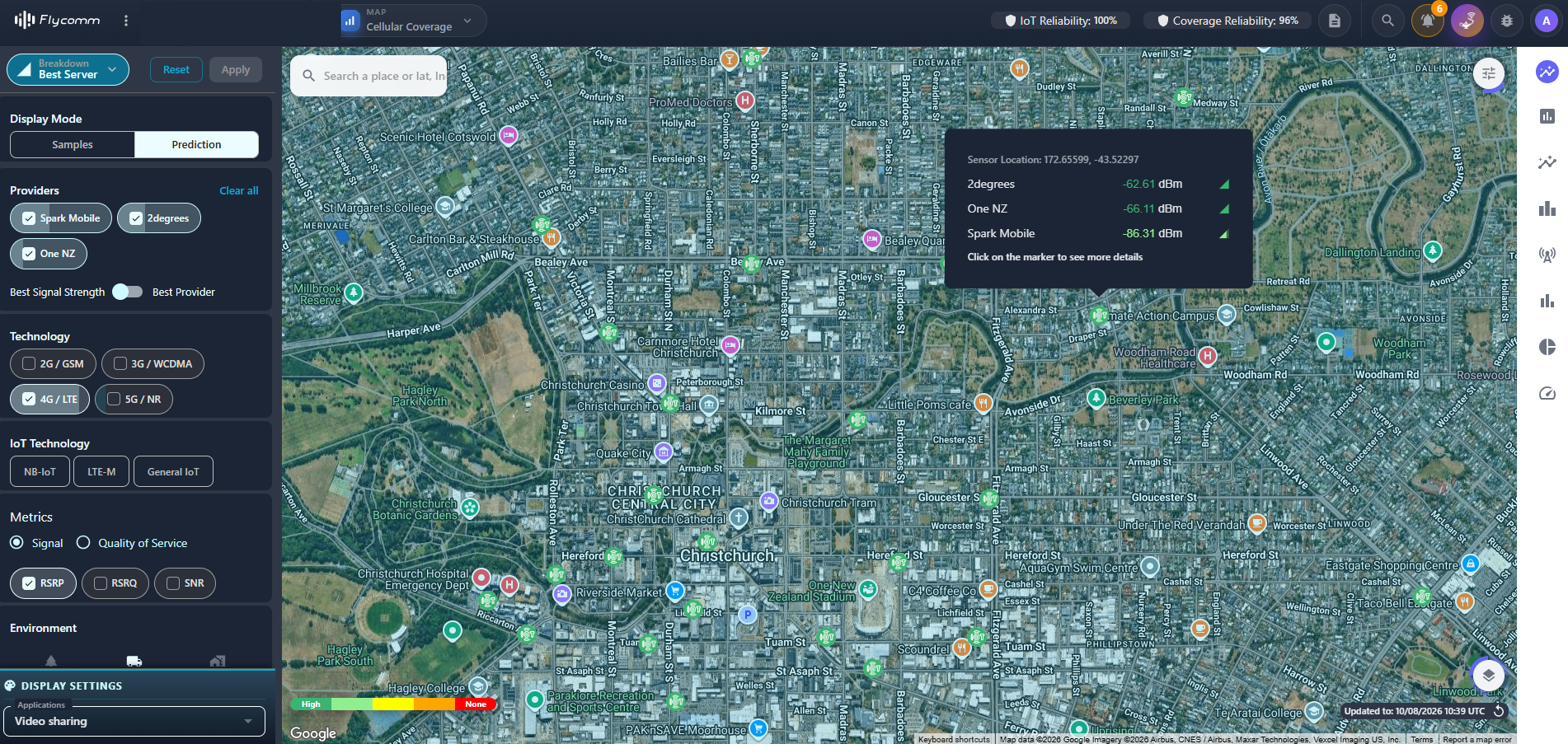Click the yellow legend swatch

click(393, 704)
